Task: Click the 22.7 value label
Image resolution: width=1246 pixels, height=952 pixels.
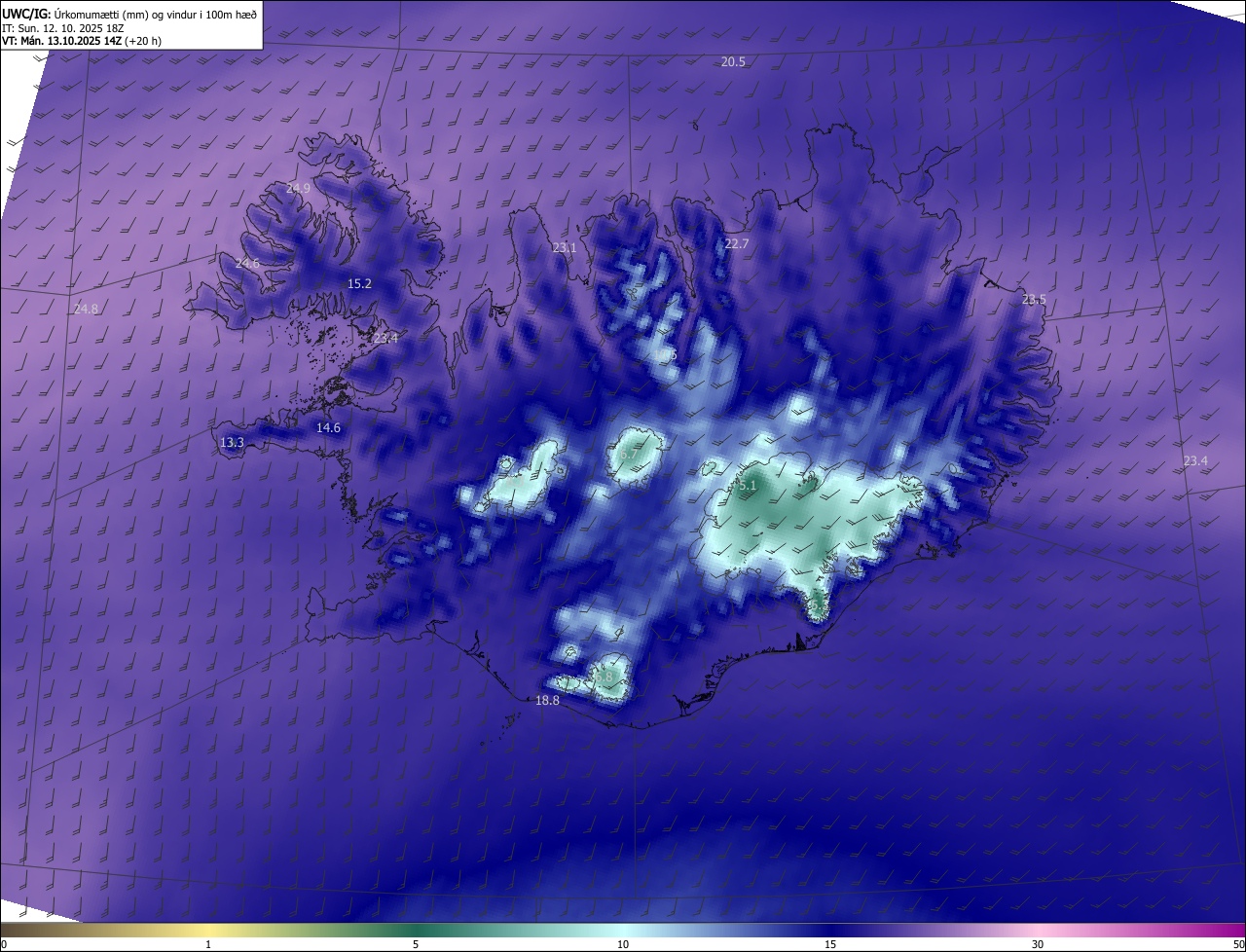Action: [737, 243]
